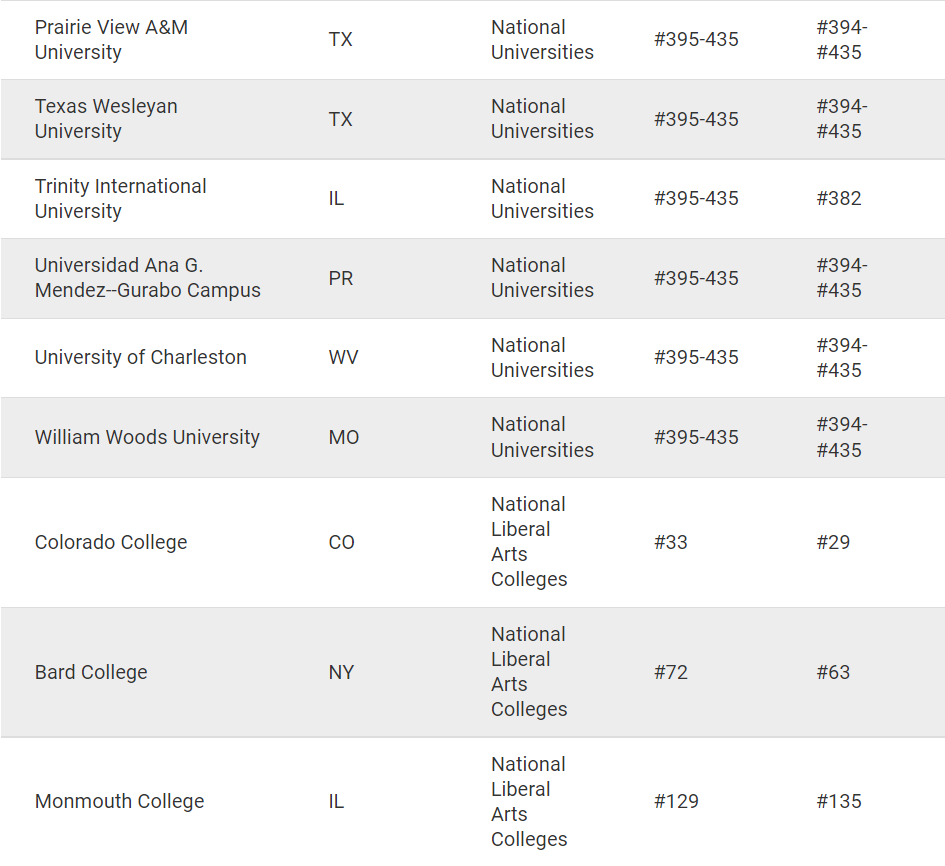Select the PR state abbreviation
The height and width of the screenshot is (866, 945).
340,278
